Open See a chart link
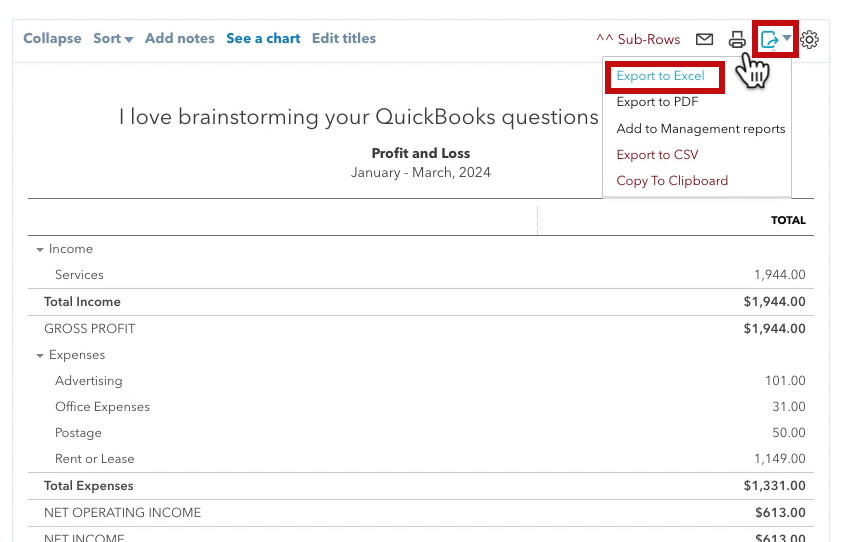 (x=263, y=38)
